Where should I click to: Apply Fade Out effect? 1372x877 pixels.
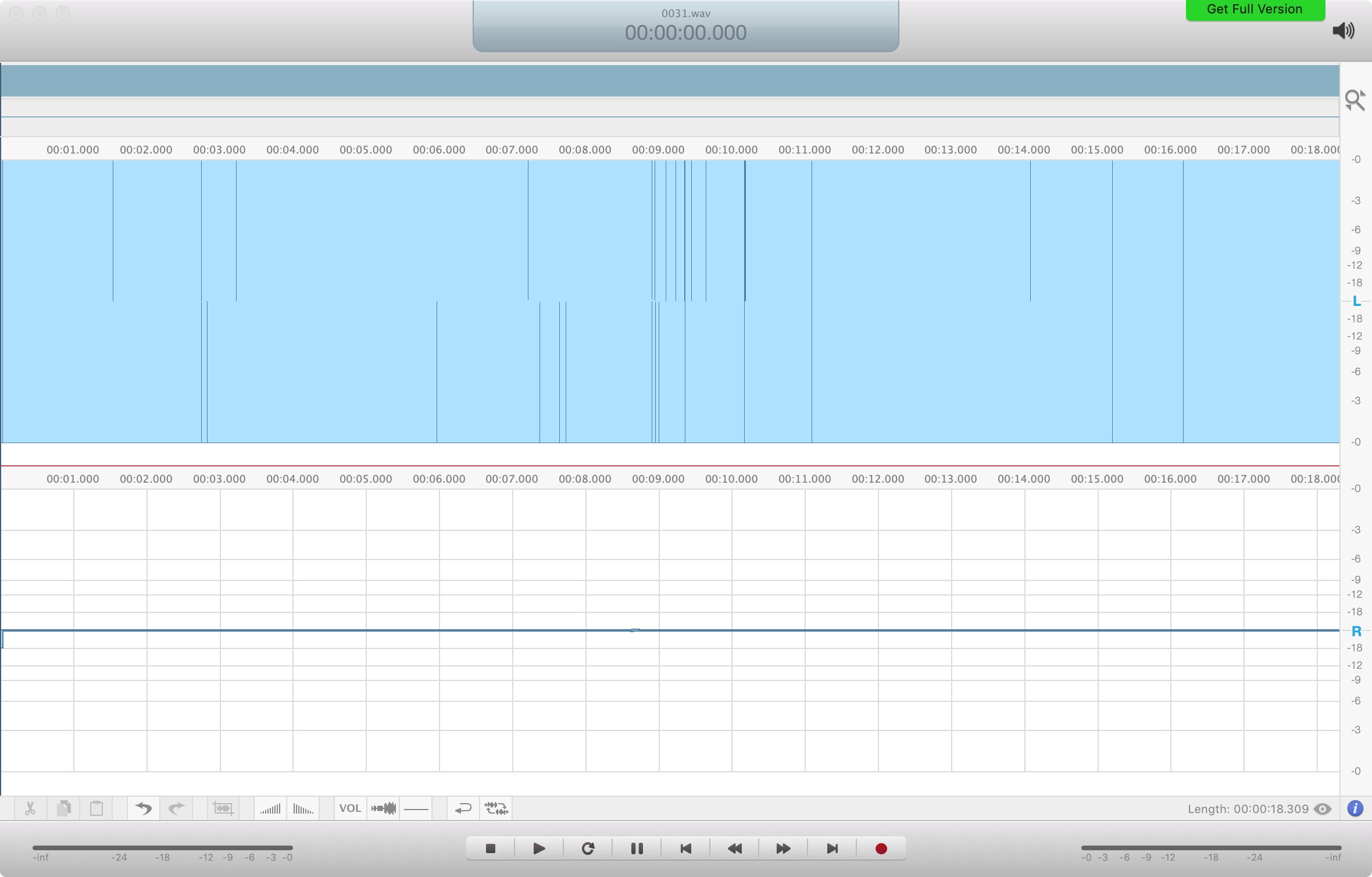[303, 808]
